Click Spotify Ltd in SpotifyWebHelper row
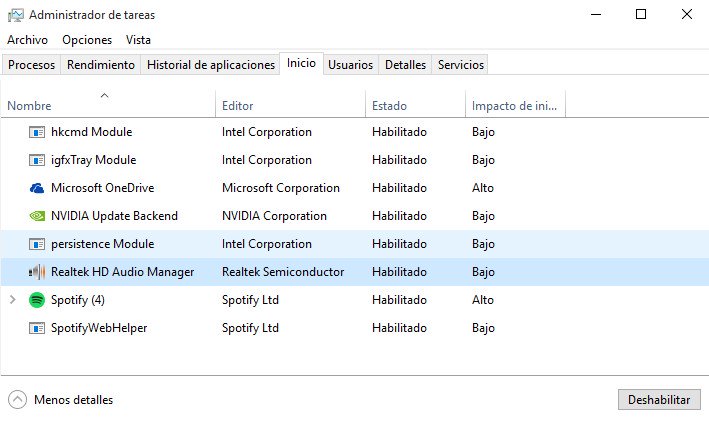 pos(250,328)
